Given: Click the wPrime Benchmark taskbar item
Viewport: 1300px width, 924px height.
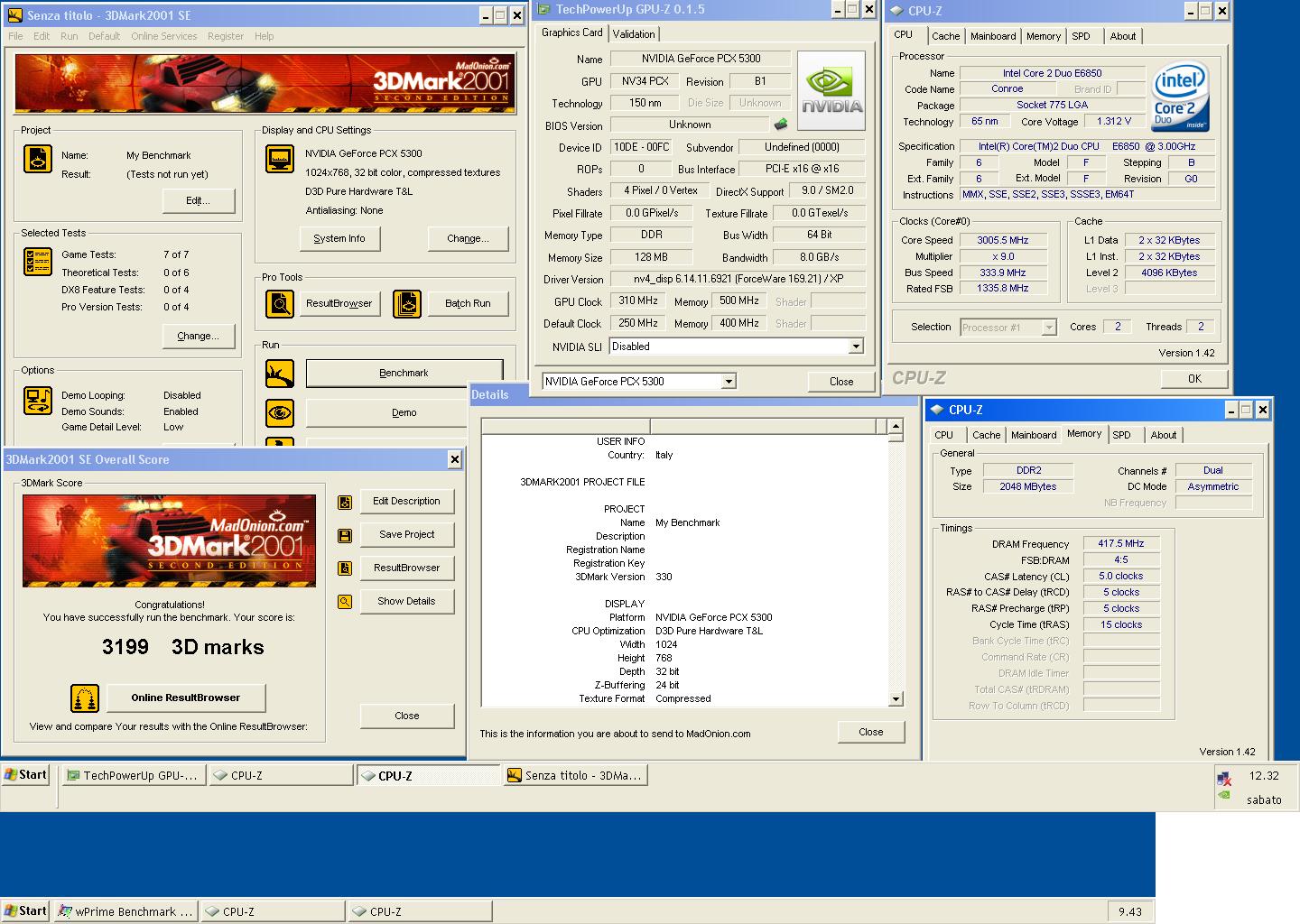Looking at the screenshot, I should coord(125,911).
